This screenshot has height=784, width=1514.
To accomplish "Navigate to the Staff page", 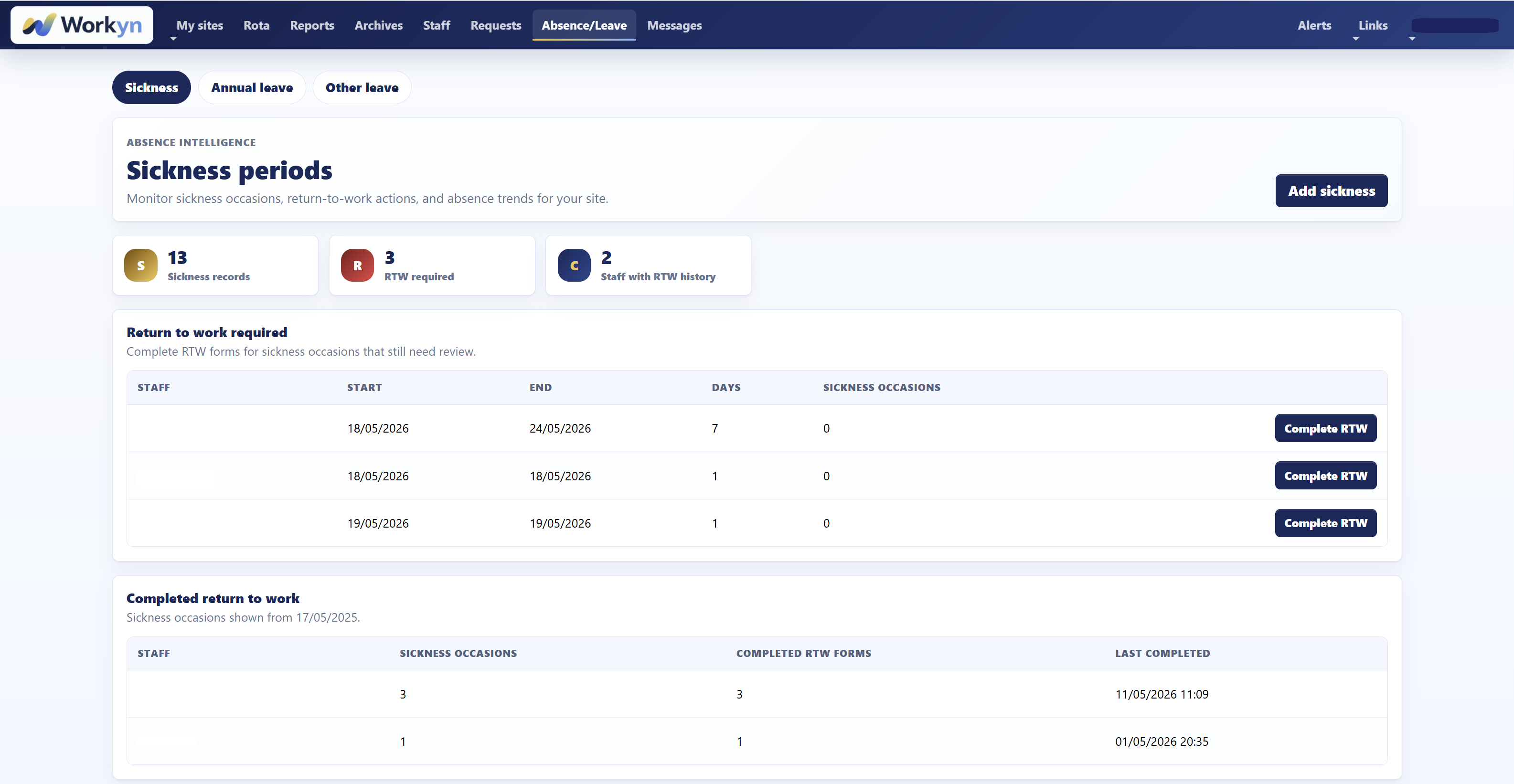I will tap(436, 25).
